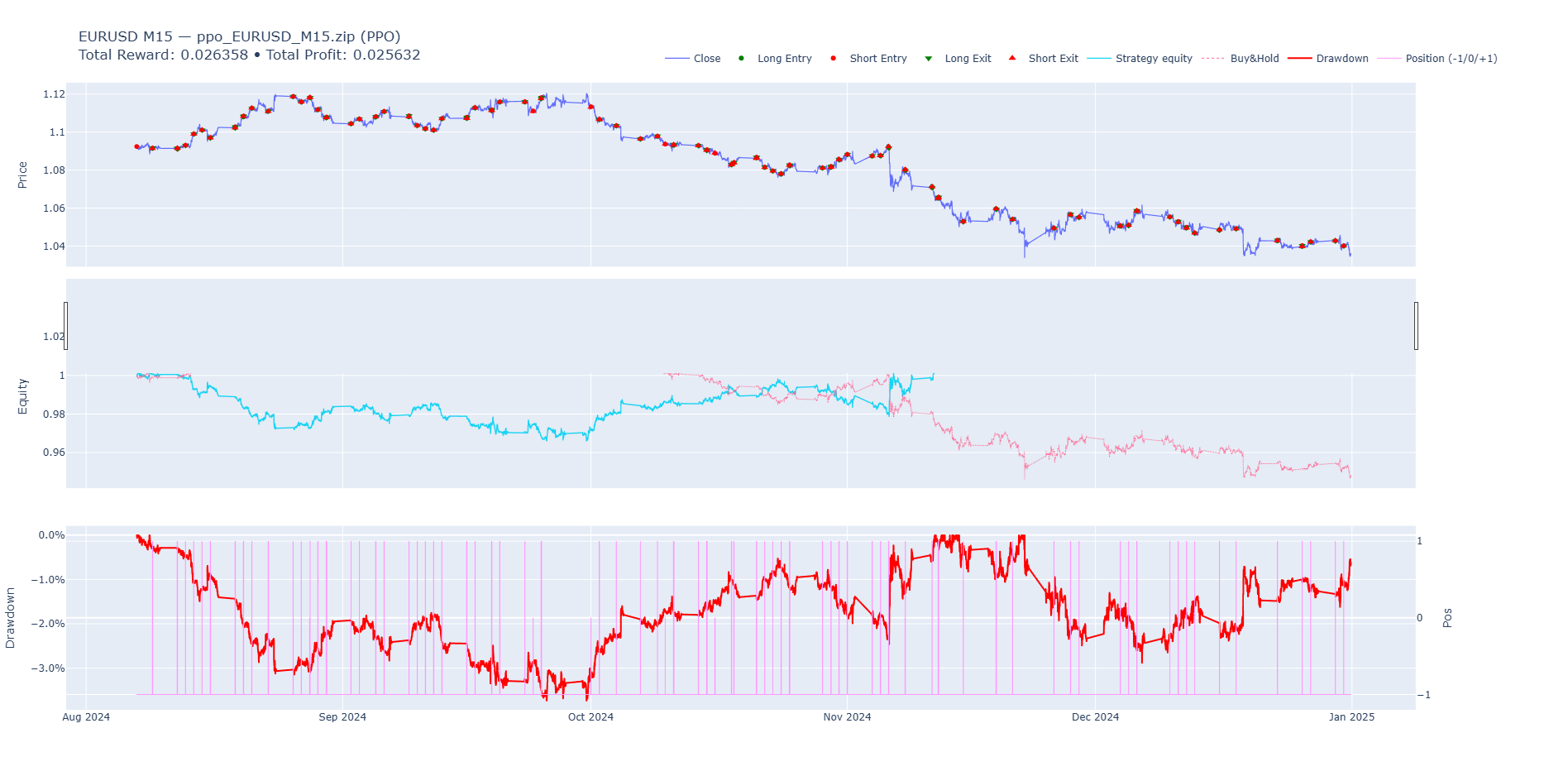This screenshot has width=1568, height=776.
Task: Toggle the Buy&Hold legend entry
Action: (1241, 59)
